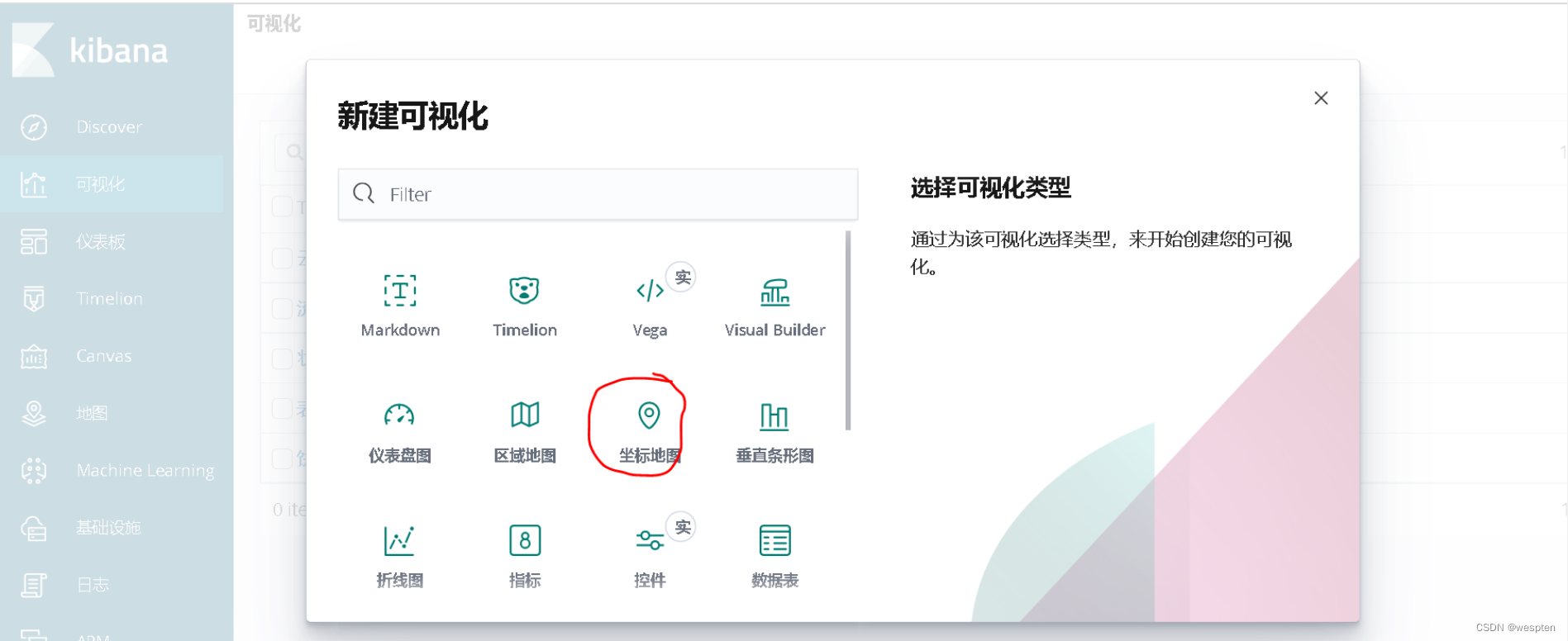Image resolution: width=1568 pixels, height=641 pixels.
Task: Open 可视化 in the sidebar
Action: (112, 184)
